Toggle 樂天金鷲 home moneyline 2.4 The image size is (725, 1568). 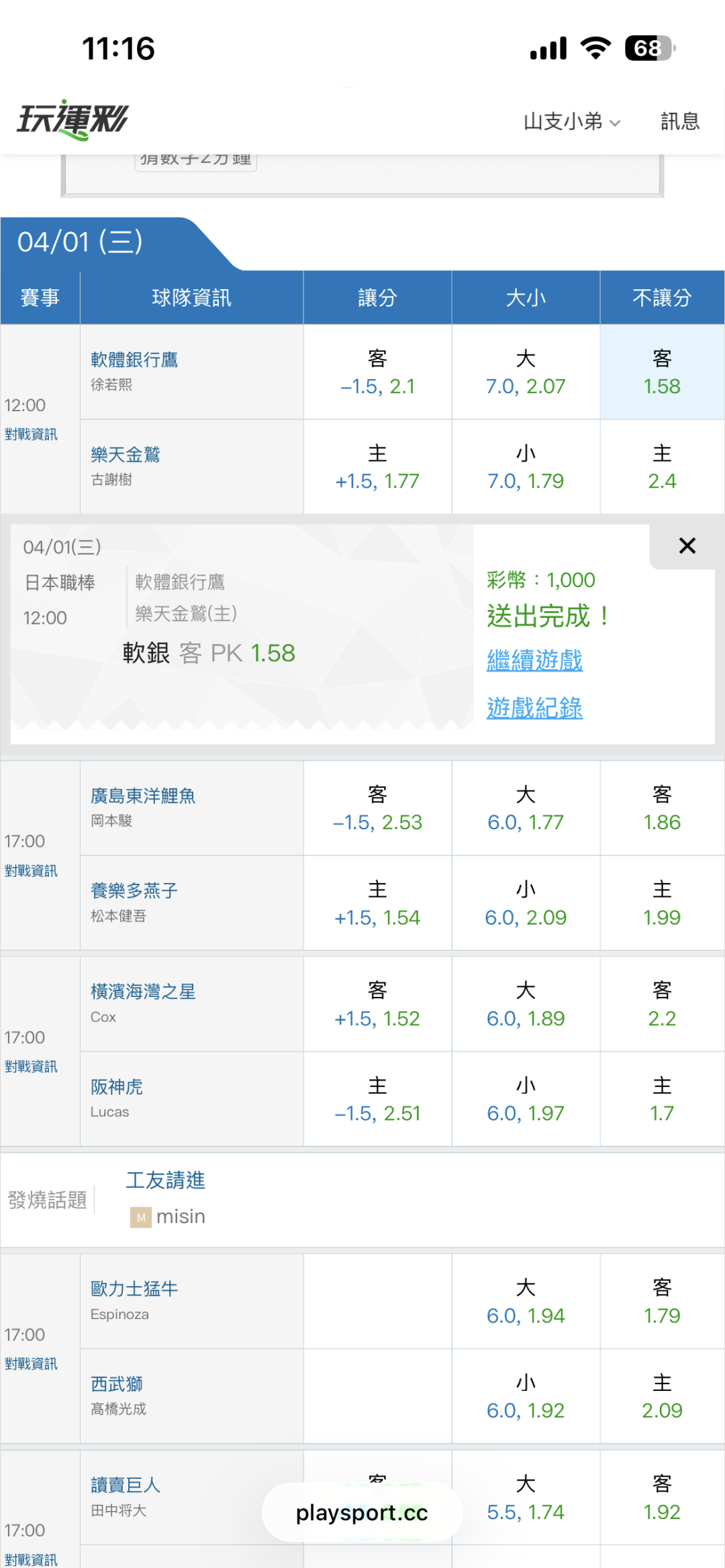tap(662, 467)
